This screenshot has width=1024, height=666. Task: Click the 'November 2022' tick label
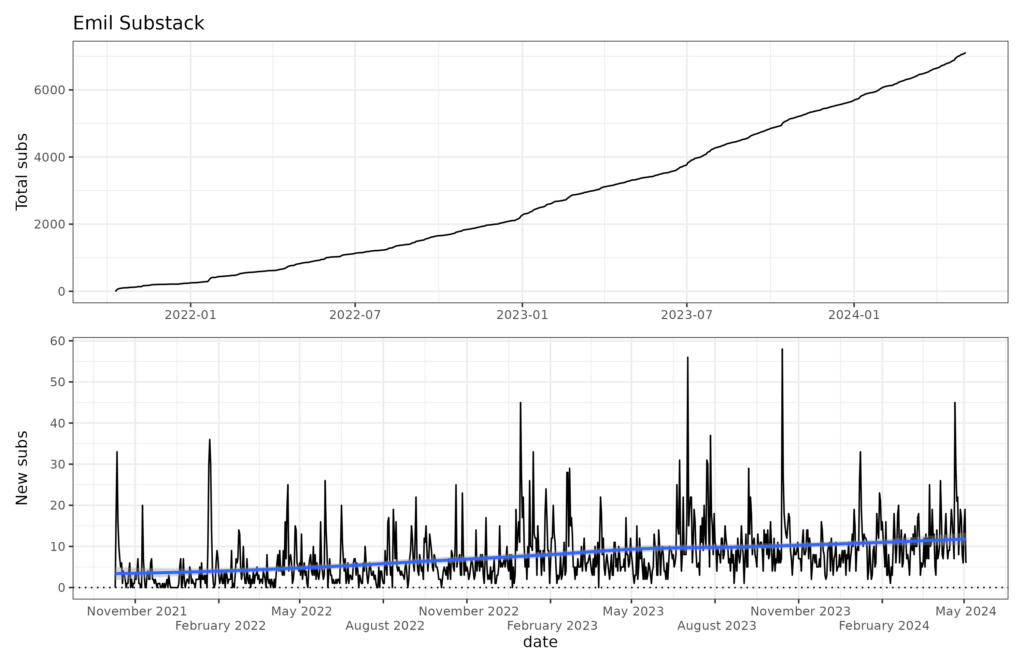(468, 611)
